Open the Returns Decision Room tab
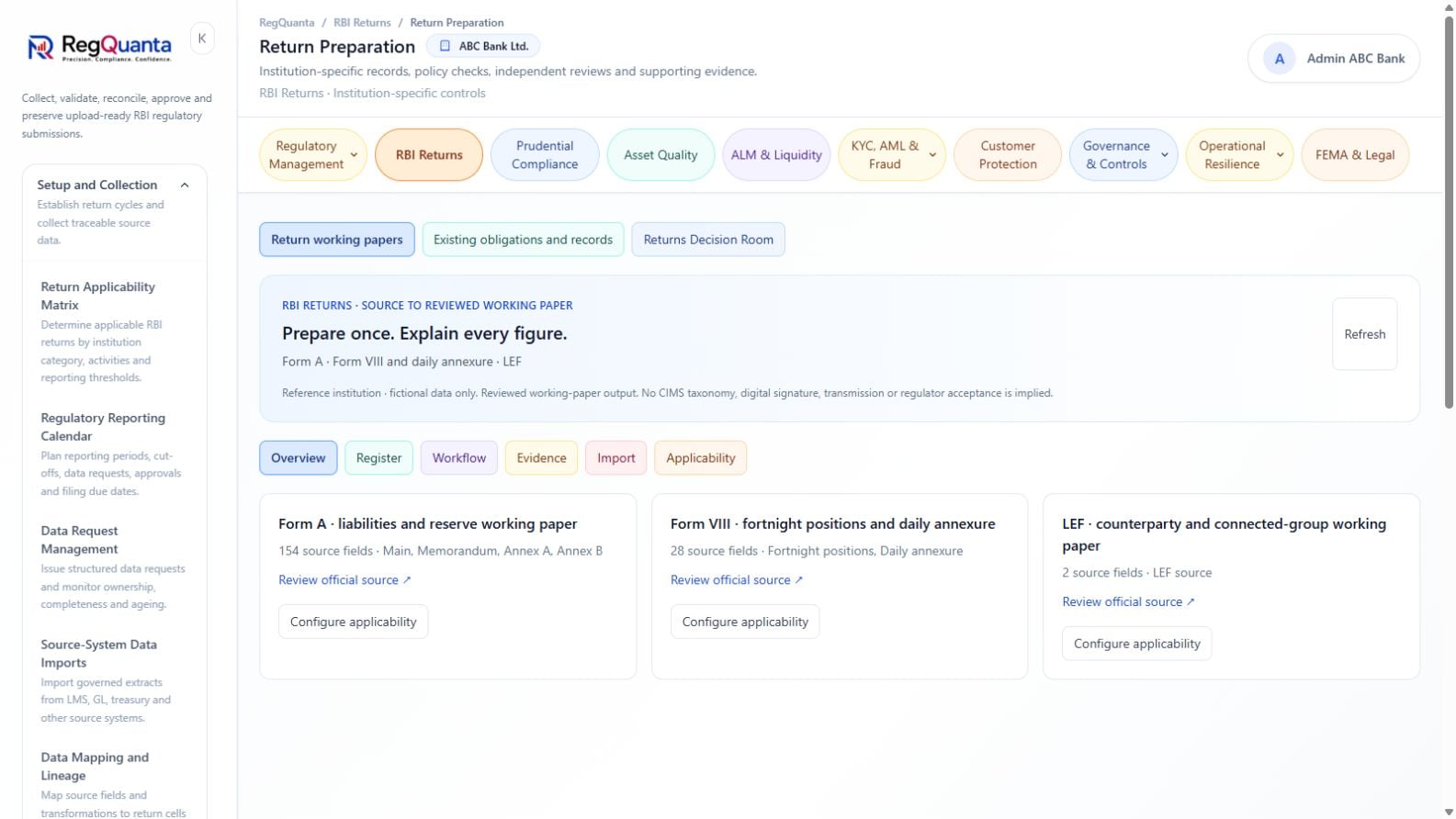 point(708,240)
